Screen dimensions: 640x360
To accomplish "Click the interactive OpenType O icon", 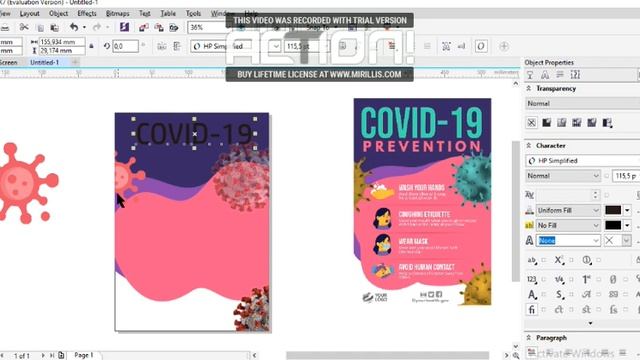I will click(x=481, y=46).
